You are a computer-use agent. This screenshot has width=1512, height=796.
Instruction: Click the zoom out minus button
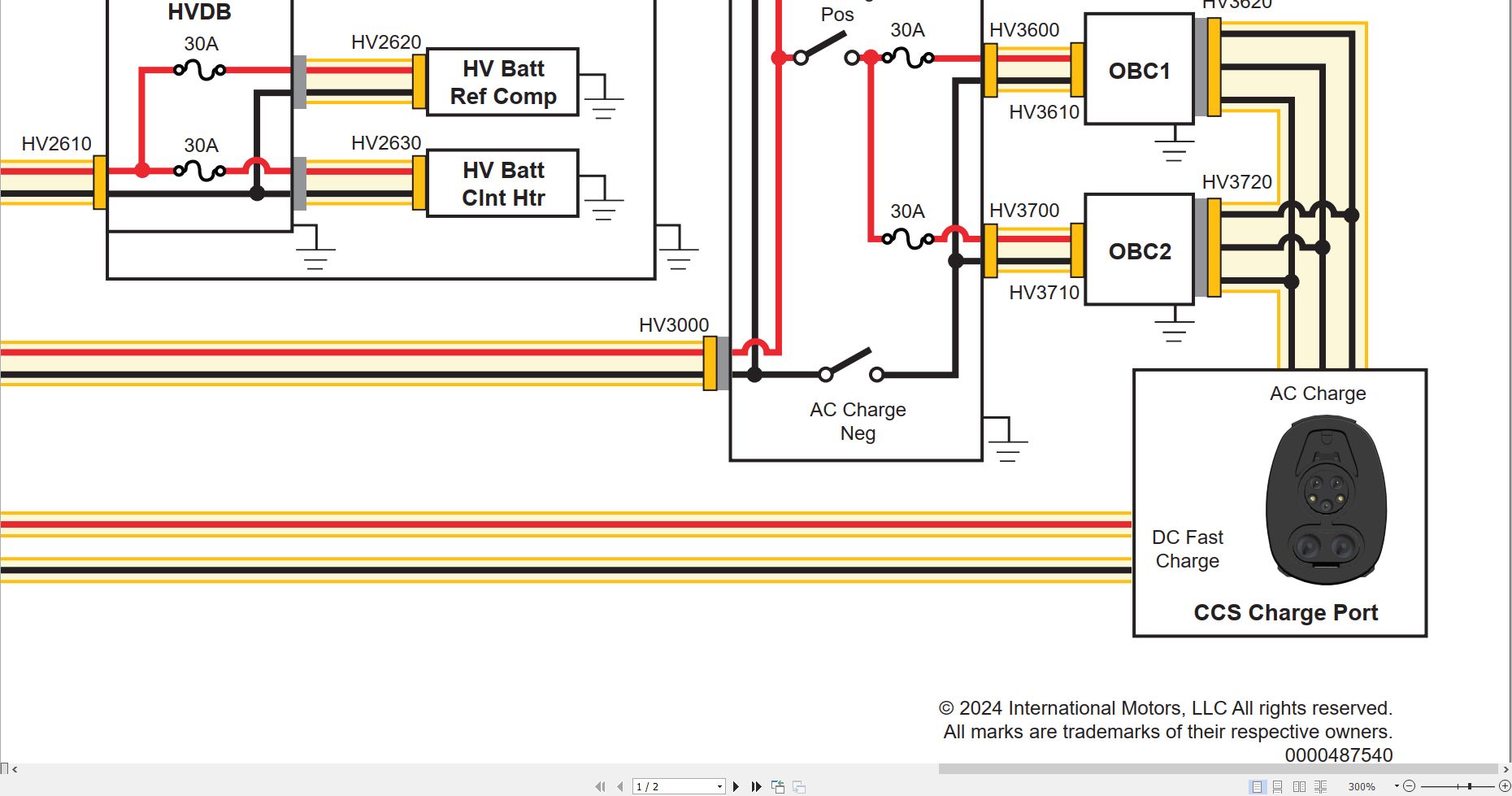pyautogui.click(x=1409, y=786)
